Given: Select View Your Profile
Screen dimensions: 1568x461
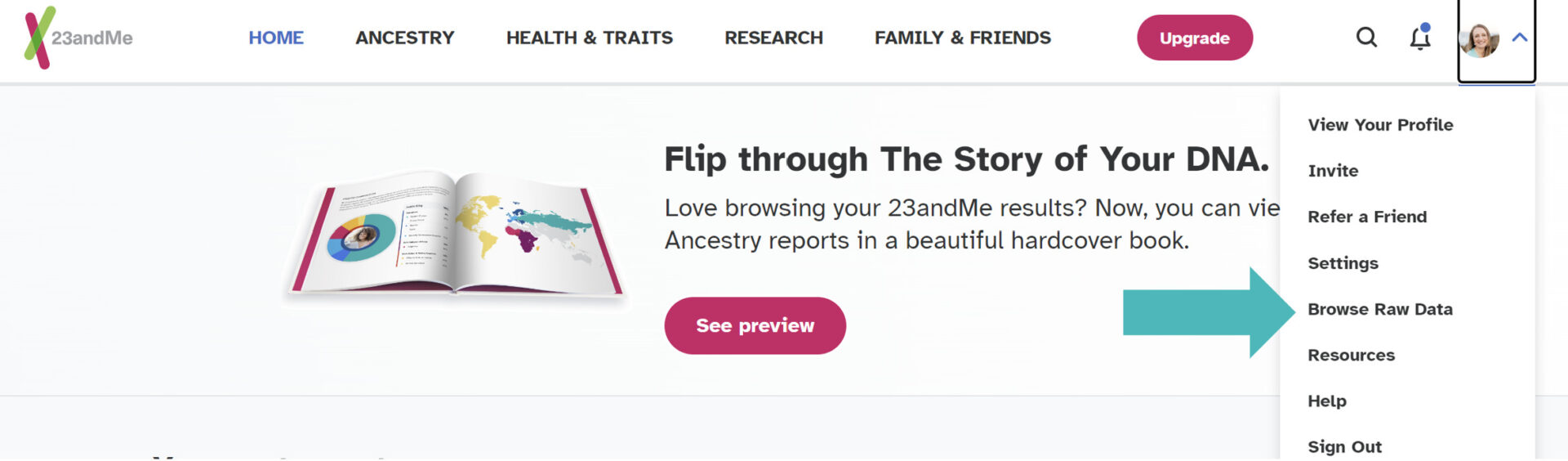Looking at the screenshot, I should point(1380,125).
